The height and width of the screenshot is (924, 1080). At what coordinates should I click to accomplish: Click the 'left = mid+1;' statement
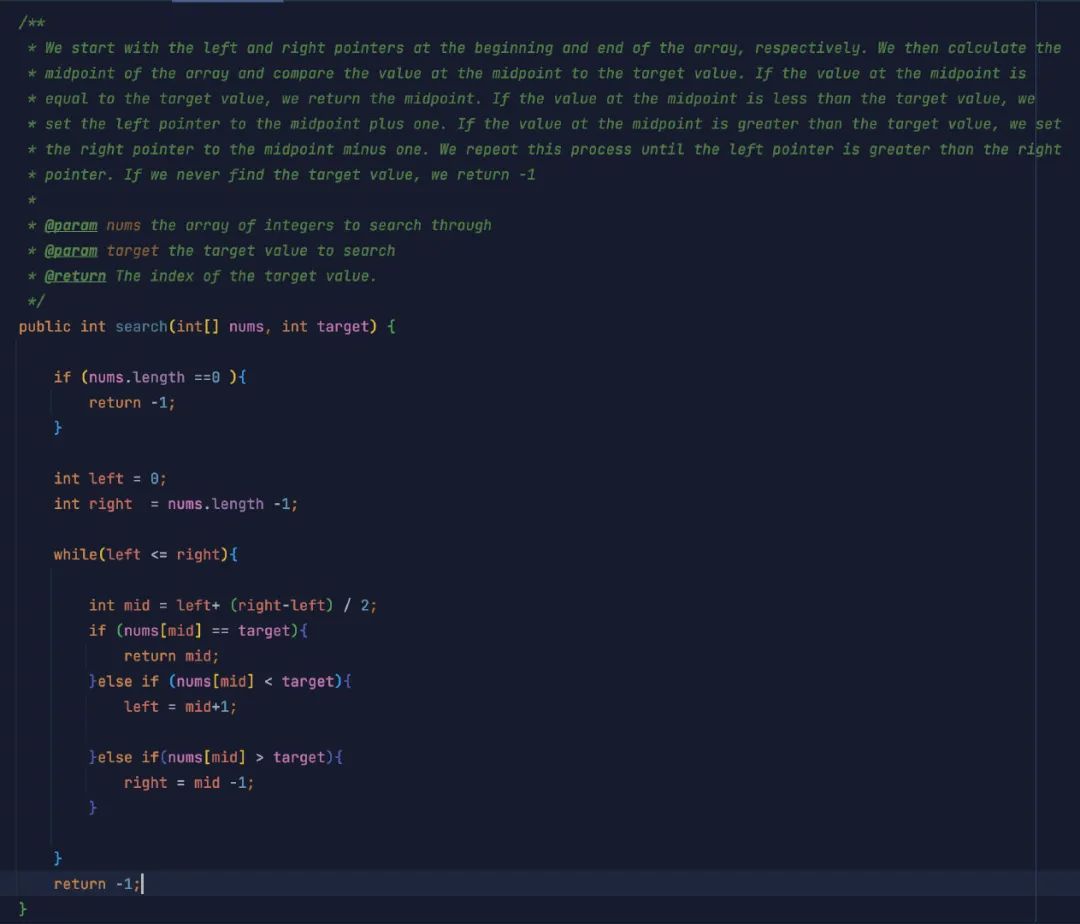180,706
